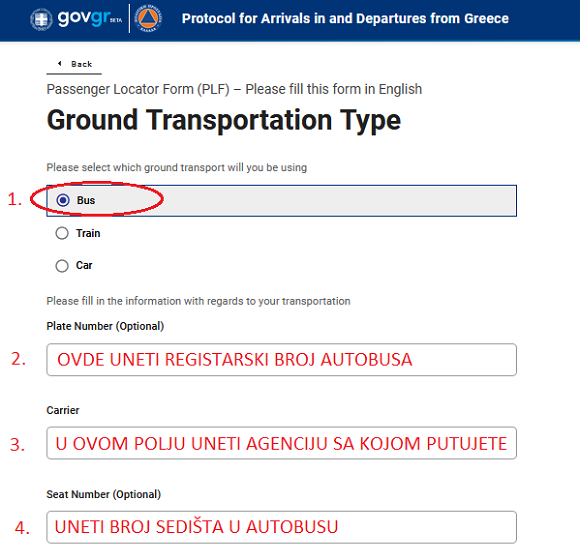Screen dimensions: 580x549
Task: Click the Civil Protection orange triangle logo
Action: coord(148,18)
